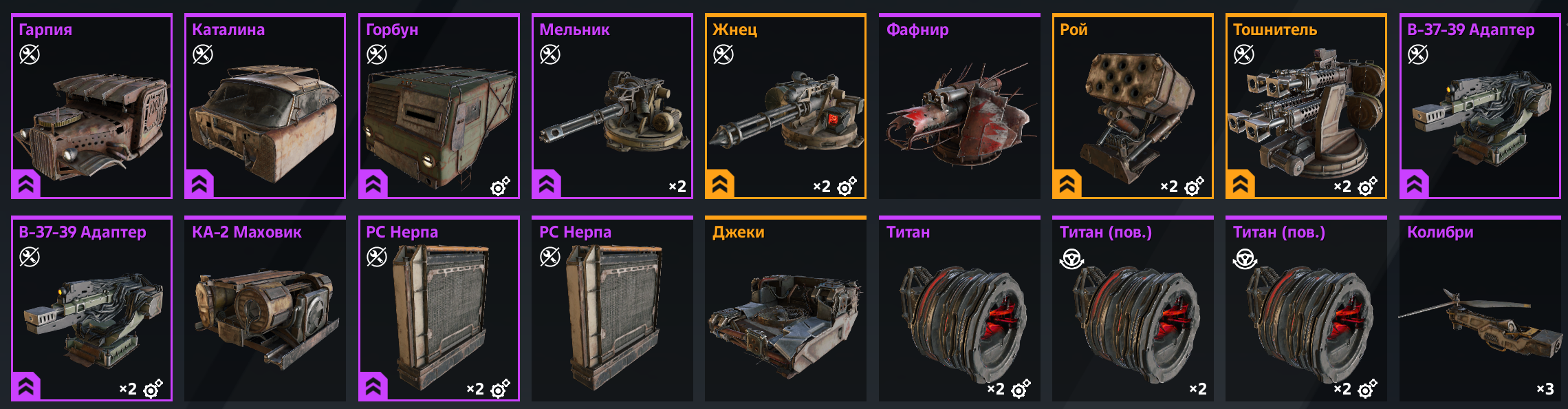The height and width of the screenshot is (409, 1568).
Task: Click the purple upgrade chevrons on Каталина card
Action: [199, 184]
